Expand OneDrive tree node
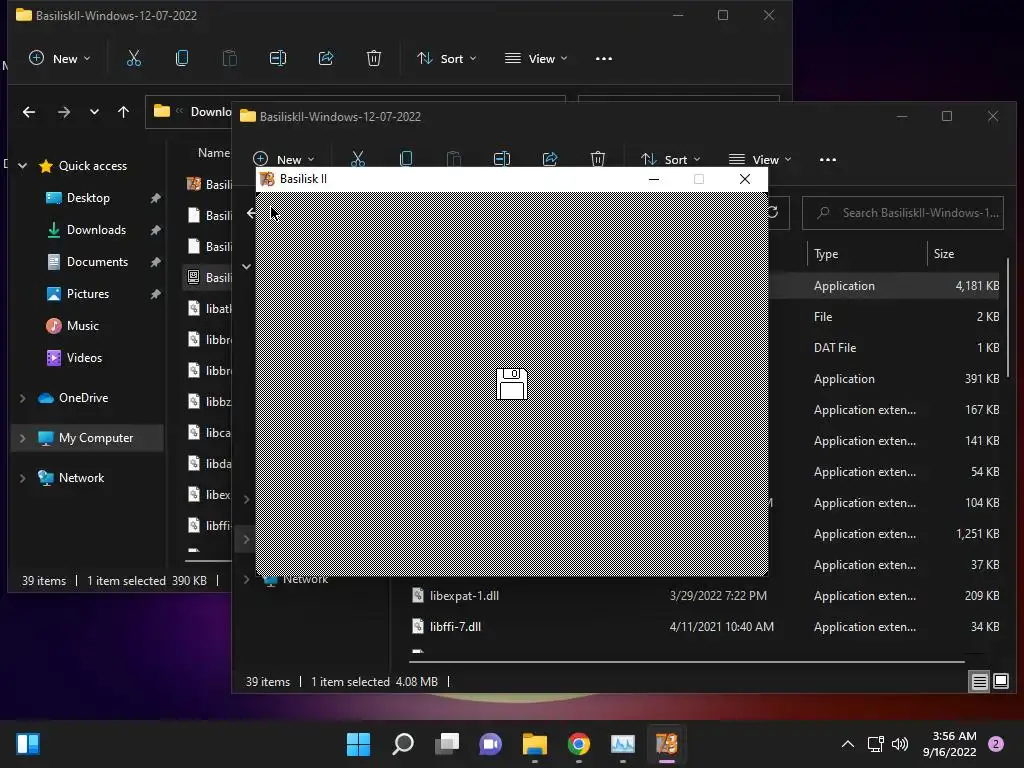Viewport: 1024px width, 768px height. click(x=23, y=398)
